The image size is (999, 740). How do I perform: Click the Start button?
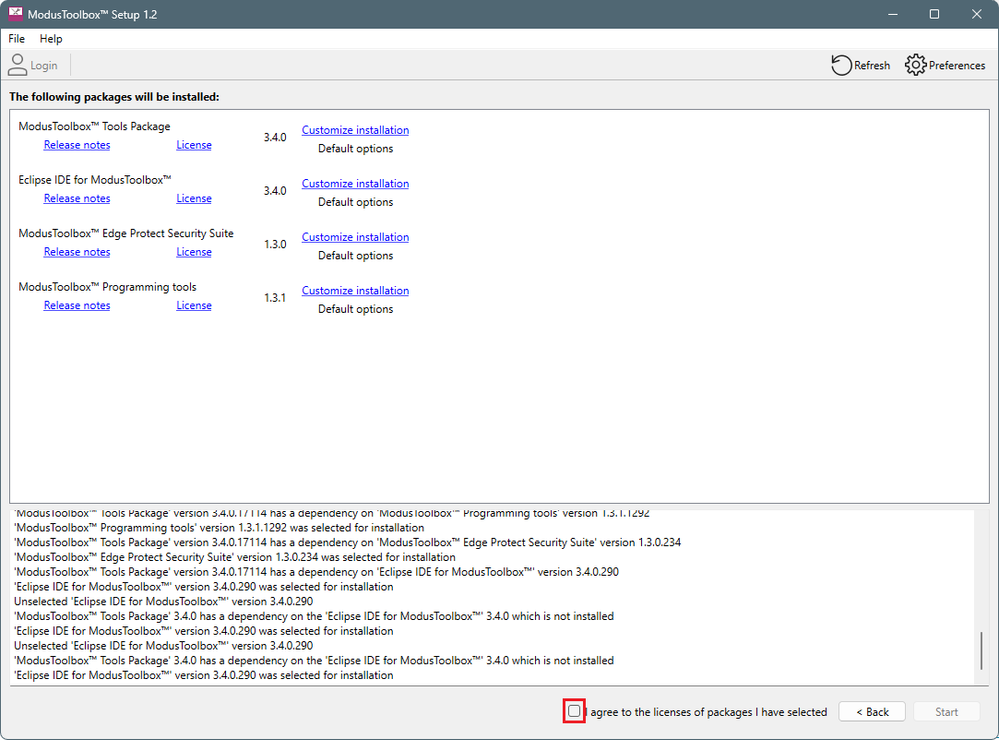click(x=945, y=711)
